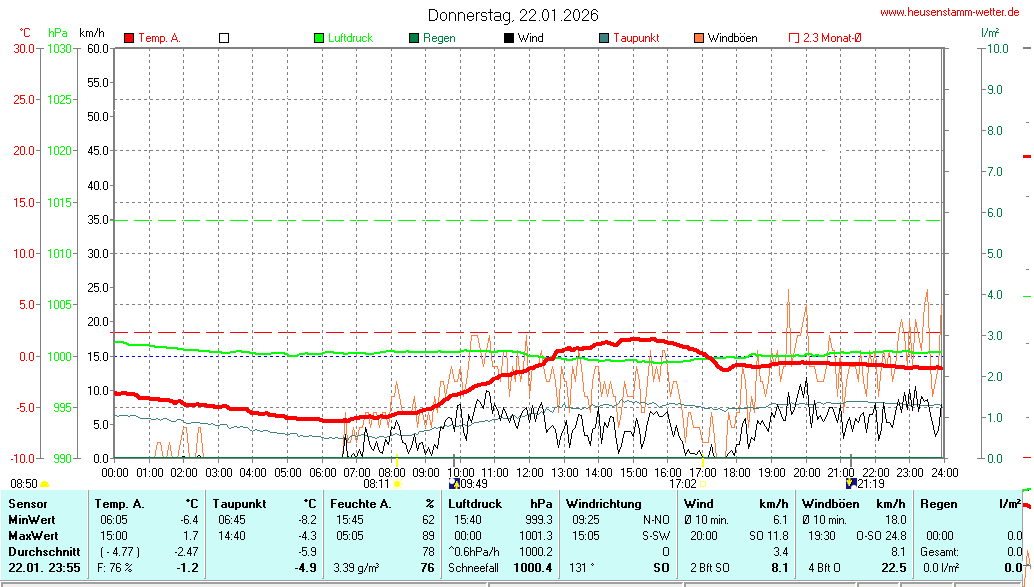The width and height of the screenshot is (1034, 587).
Task: Click the teal Taupunkt legend square
Action: click(x=604, y=38)
